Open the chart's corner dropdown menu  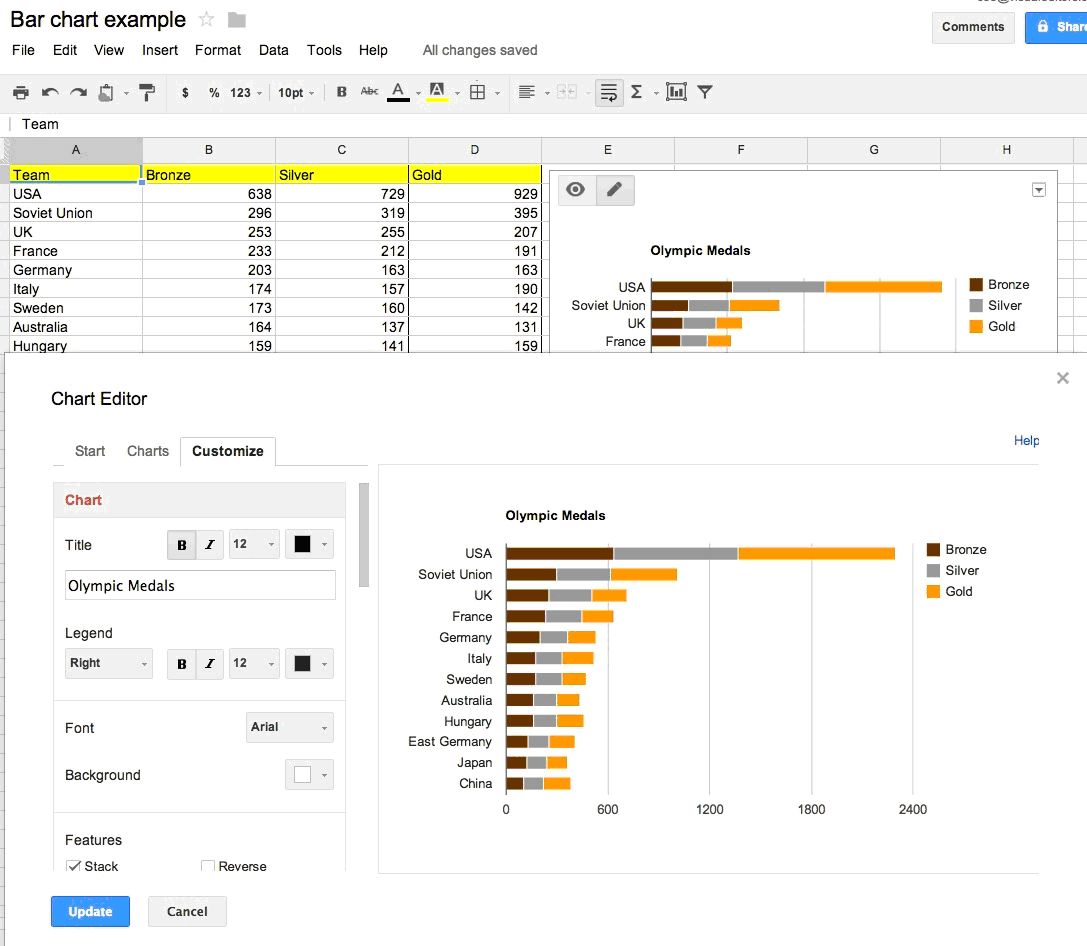(x=1038, y=190)
